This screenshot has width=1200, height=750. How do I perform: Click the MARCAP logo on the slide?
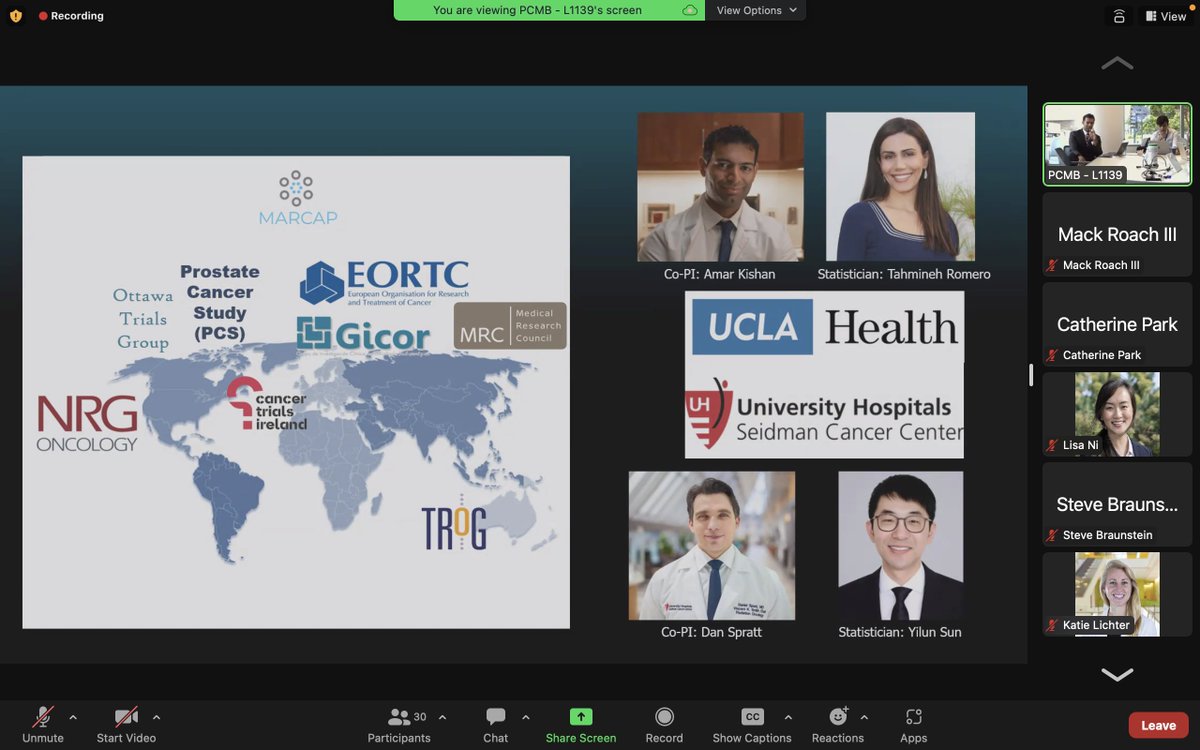coord(297,198)
